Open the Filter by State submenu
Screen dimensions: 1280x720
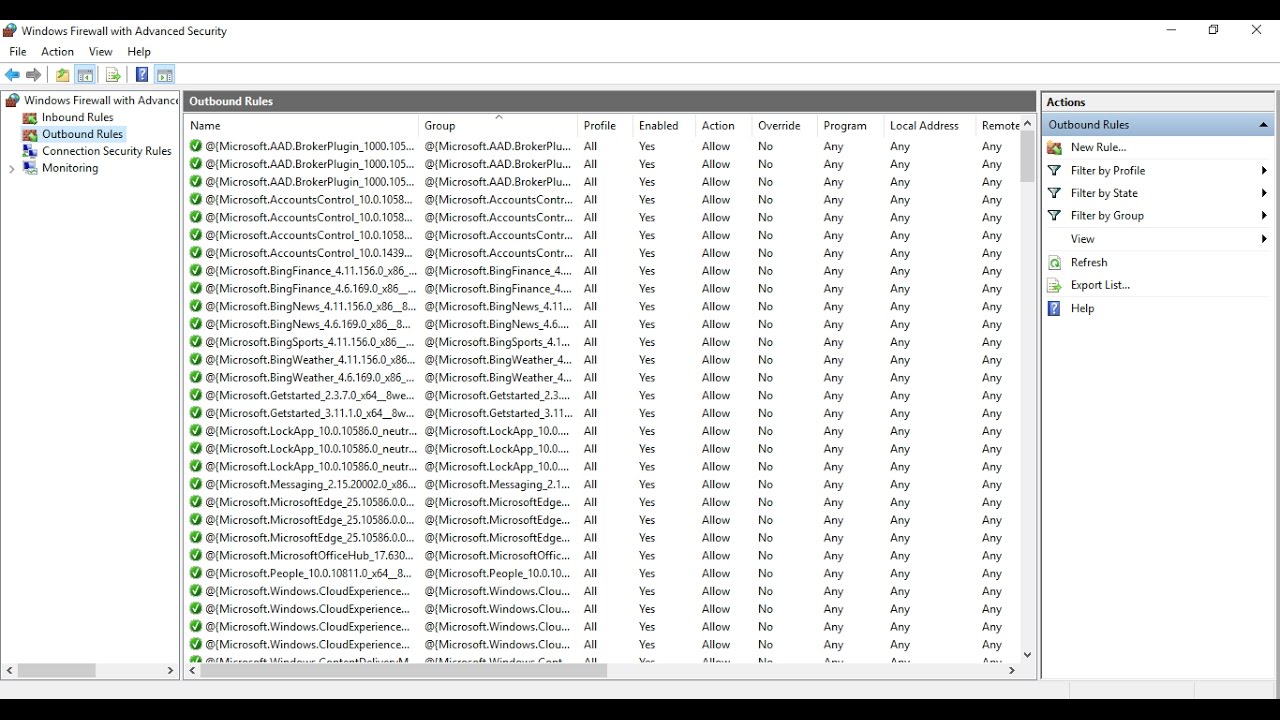tap(1158, 193)
